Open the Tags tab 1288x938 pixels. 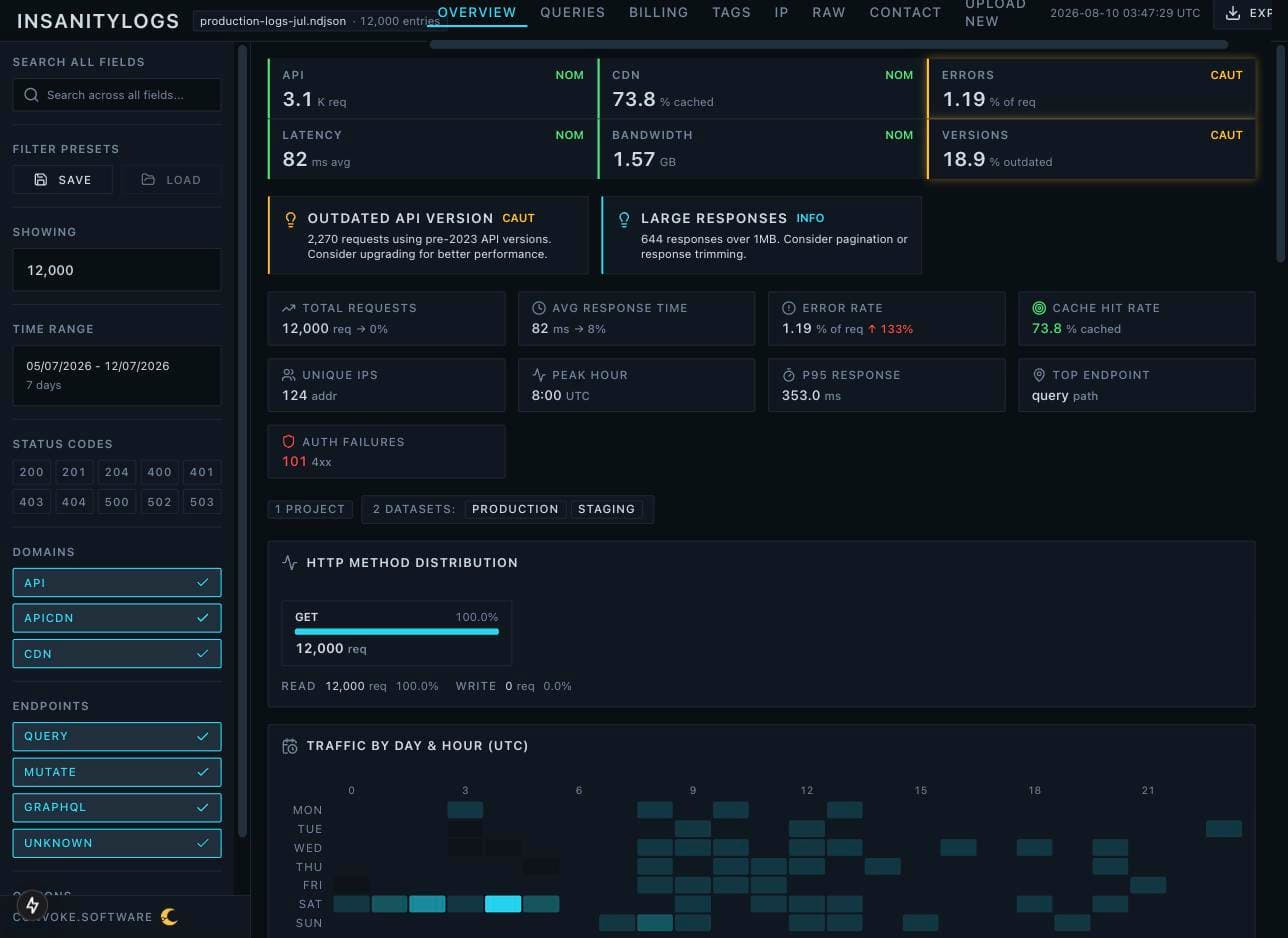point(731,13)
